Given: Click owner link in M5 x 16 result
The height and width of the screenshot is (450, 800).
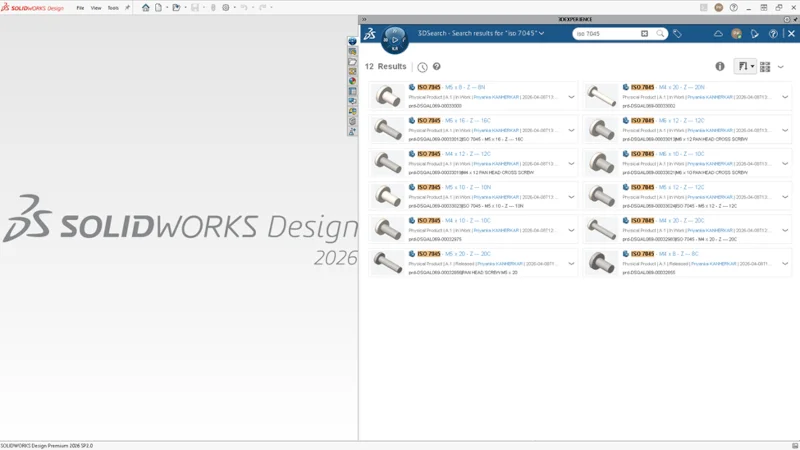Looking at the screenshot, I should coord(496,131).
